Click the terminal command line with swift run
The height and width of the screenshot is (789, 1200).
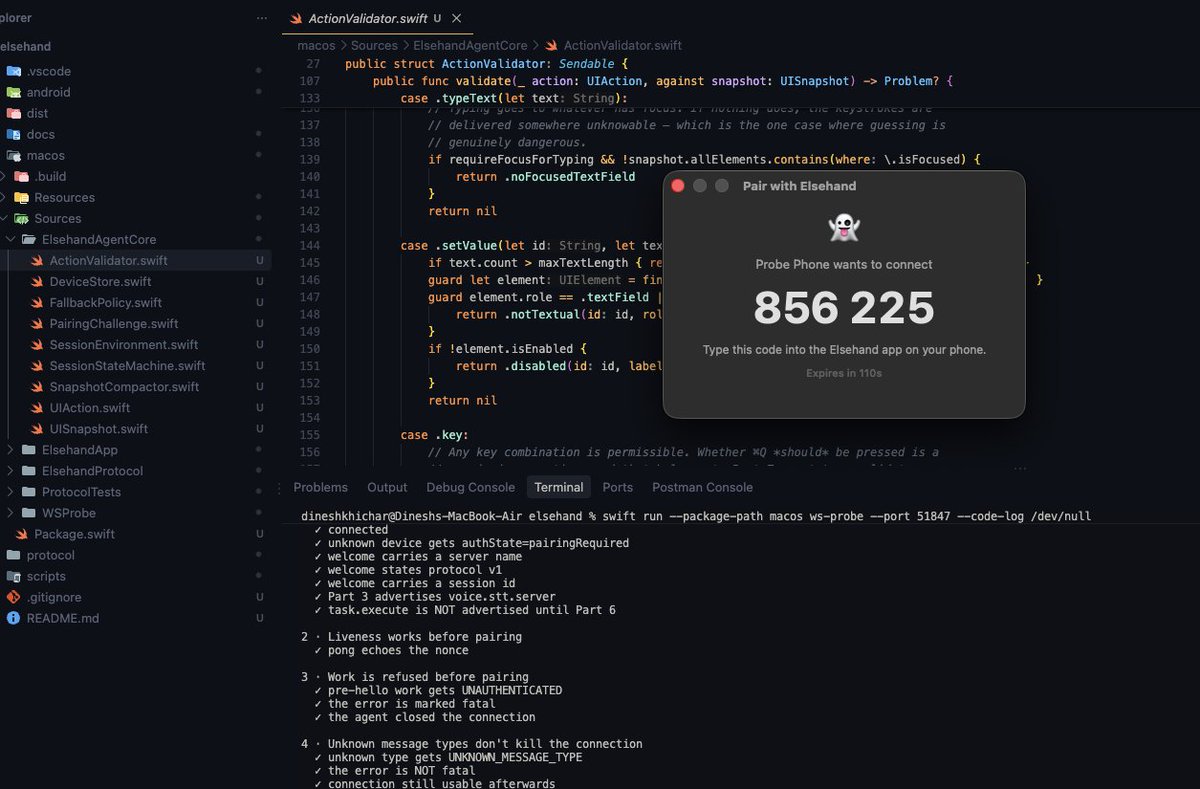click(696, 516)
